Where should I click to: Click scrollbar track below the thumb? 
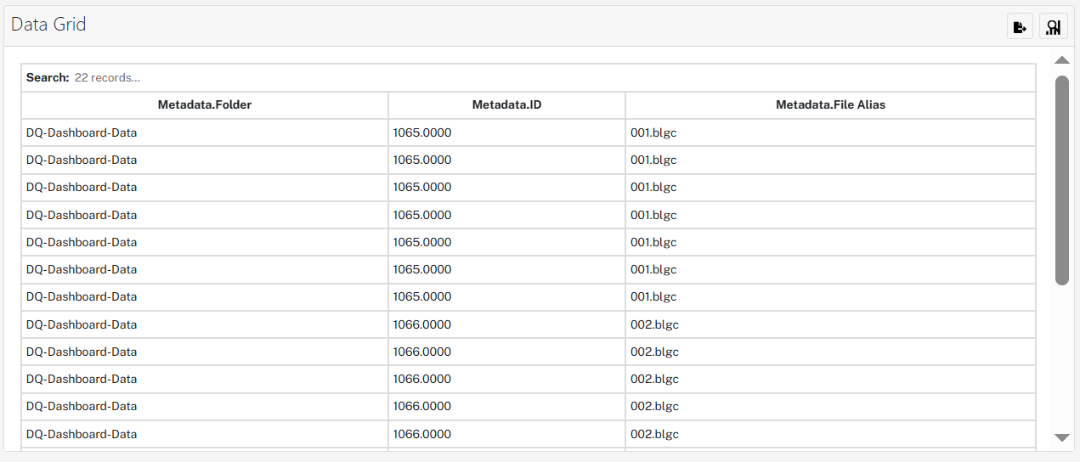1061,358
